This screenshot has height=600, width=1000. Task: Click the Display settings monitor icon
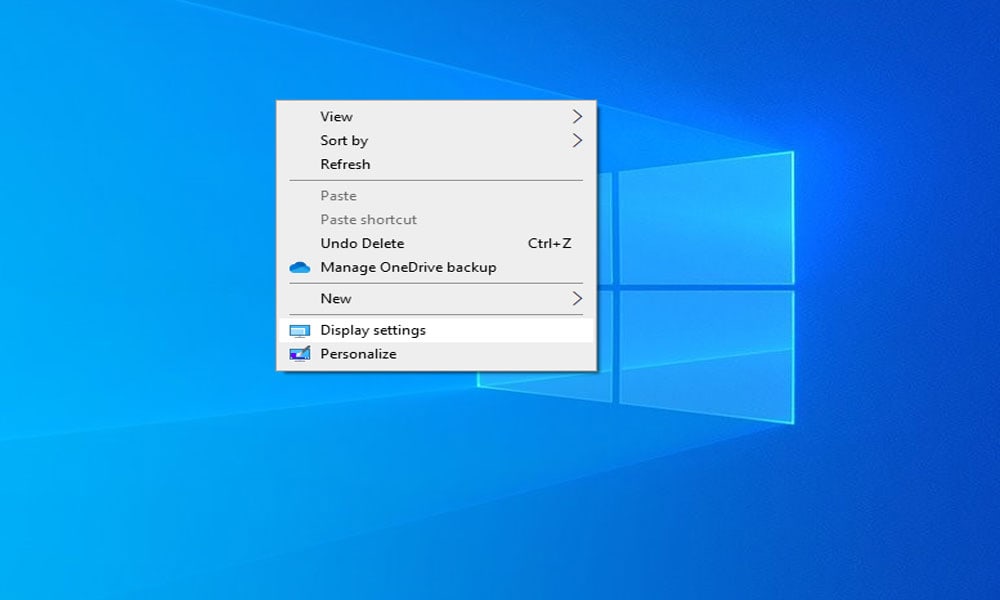(300, 331)
